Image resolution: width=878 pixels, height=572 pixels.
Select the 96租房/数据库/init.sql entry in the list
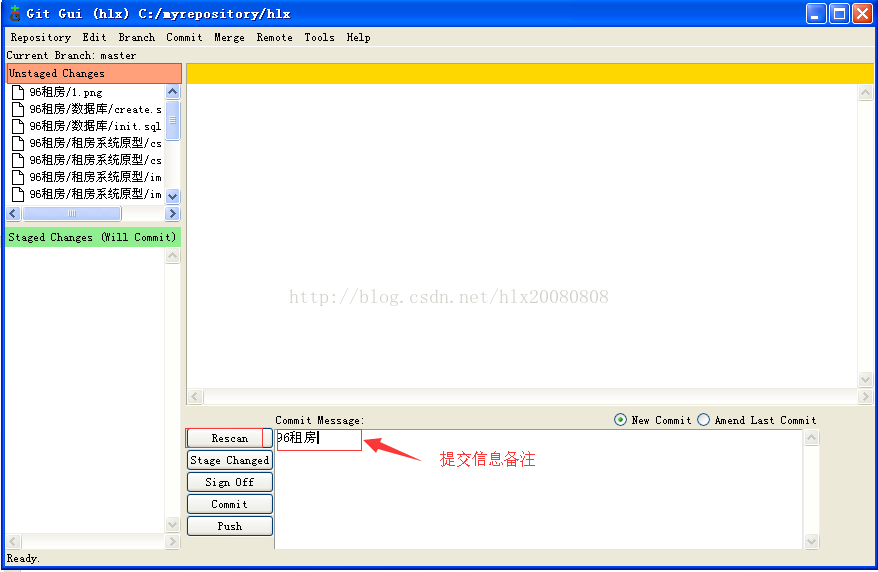click(95, 126)
